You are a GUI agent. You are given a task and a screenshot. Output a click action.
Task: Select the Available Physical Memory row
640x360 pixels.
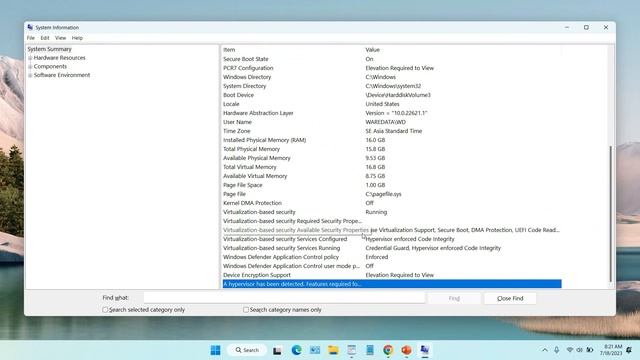click(392, 158)
